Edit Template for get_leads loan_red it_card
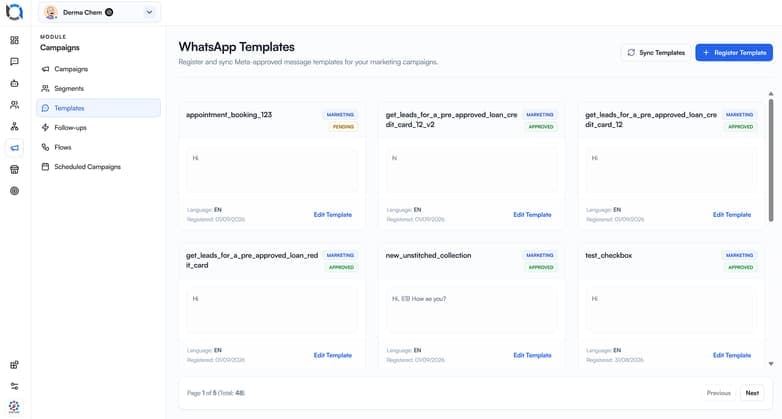Viewport: 782px width, 419px height. 333,355
